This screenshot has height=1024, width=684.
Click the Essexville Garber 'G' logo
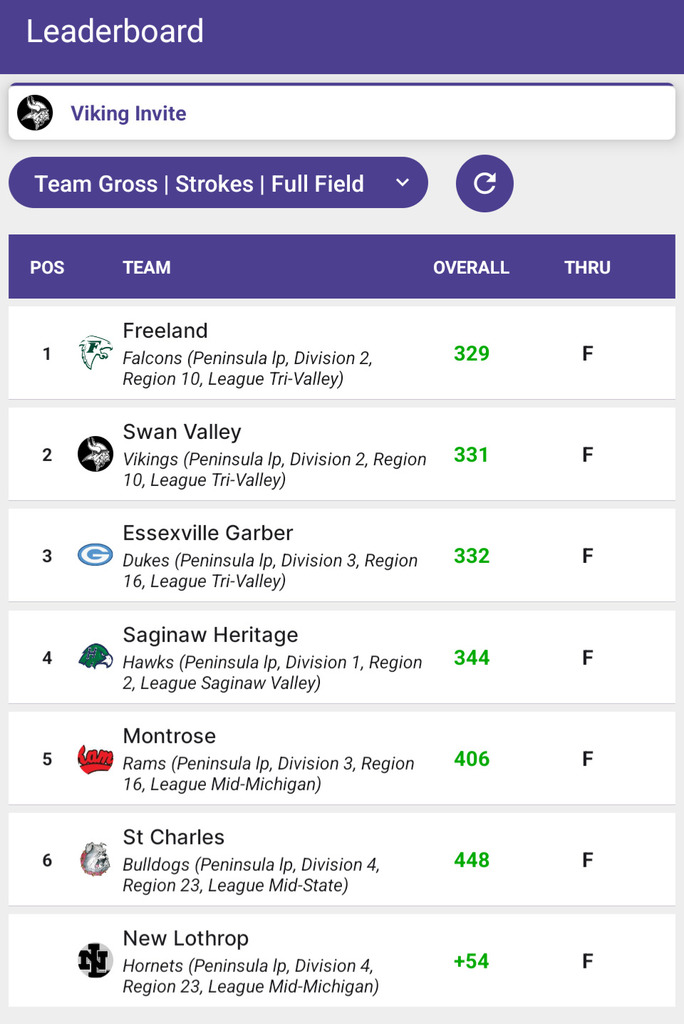pos(95,555)
